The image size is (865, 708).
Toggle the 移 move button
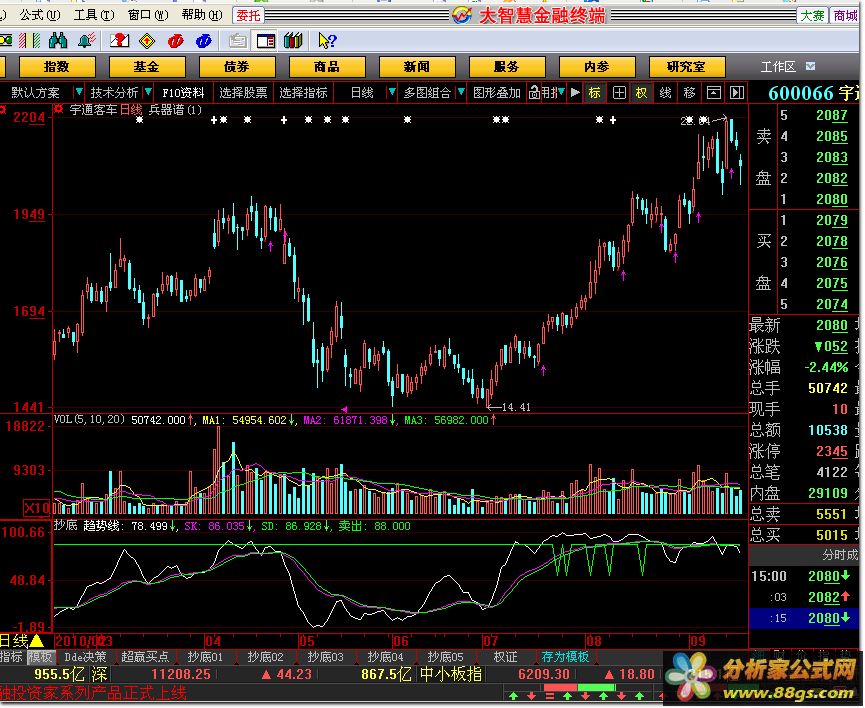(x=689, y=93)
